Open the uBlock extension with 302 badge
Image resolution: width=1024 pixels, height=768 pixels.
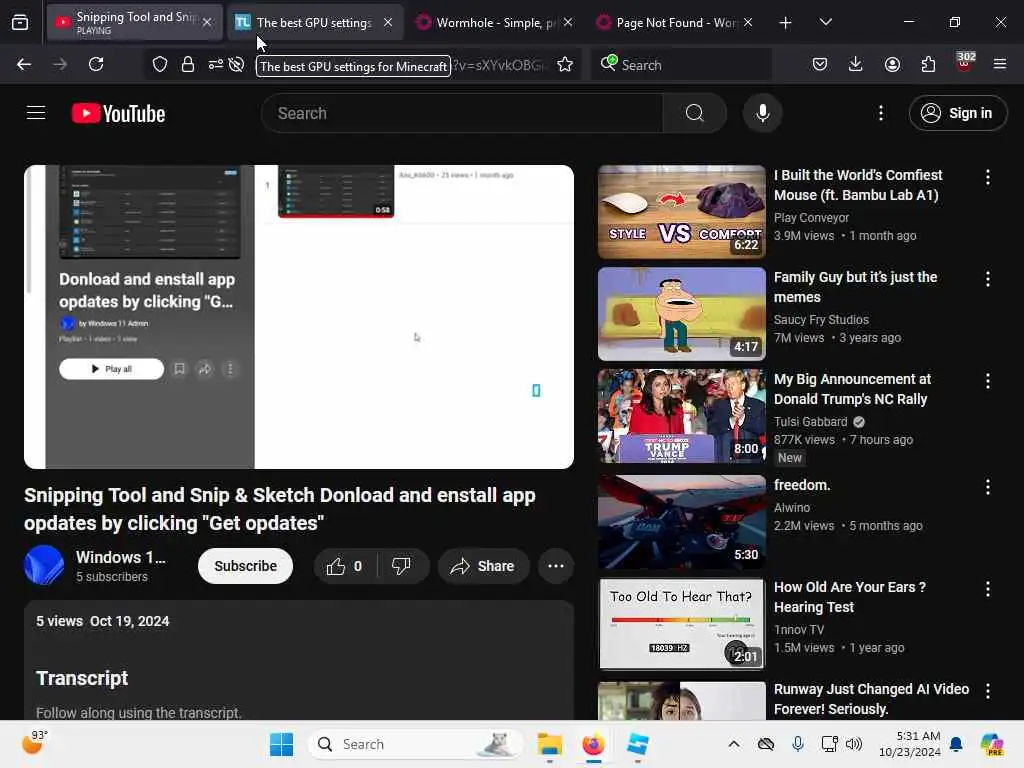tap(965, 63)
